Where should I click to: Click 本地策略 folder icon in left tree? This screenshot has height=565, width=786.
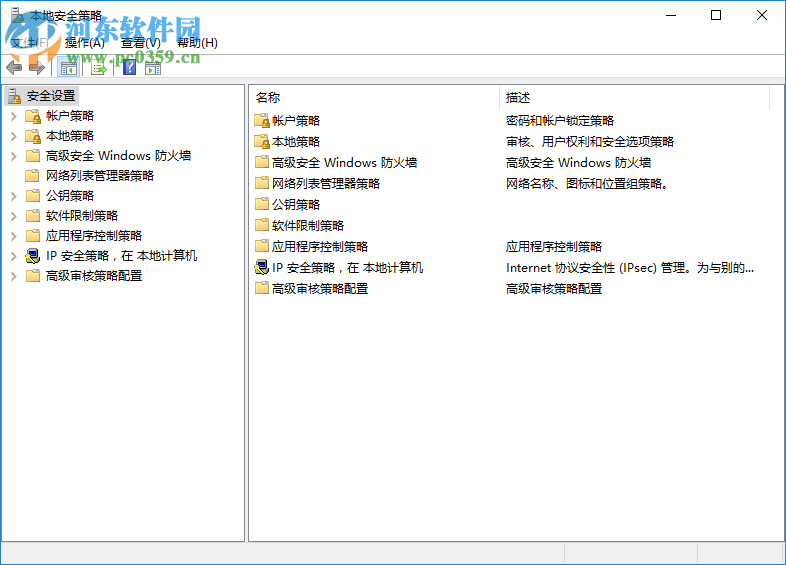pos(33,136)
